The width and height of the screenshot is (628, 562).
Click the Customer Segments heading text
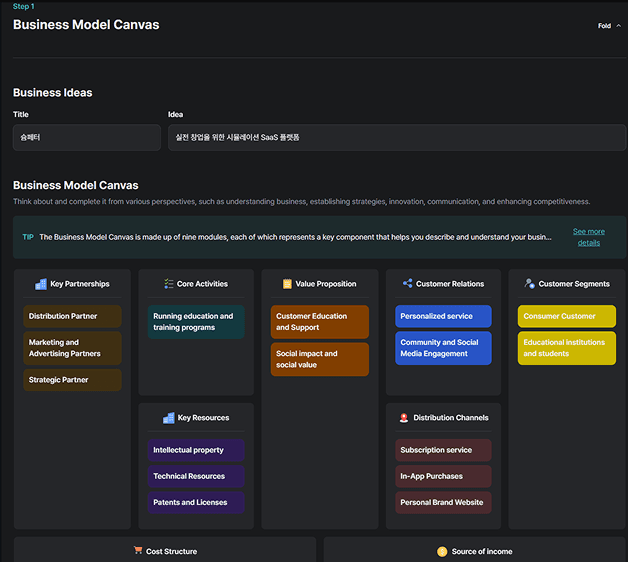tap(574, 284)
